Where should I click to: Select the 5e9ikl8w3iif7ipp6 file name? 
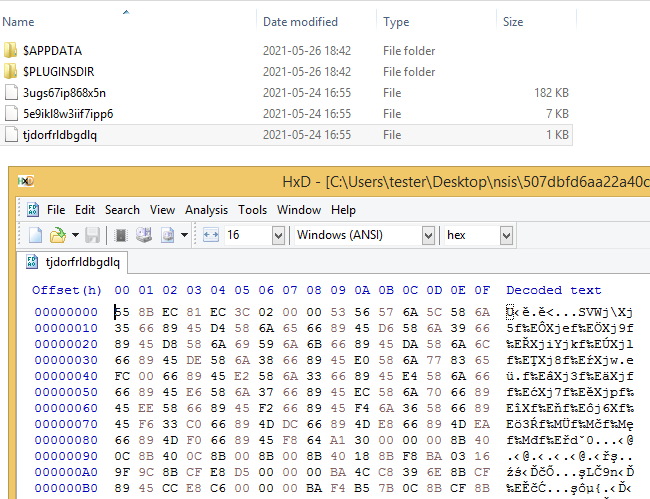pos(68,114)
